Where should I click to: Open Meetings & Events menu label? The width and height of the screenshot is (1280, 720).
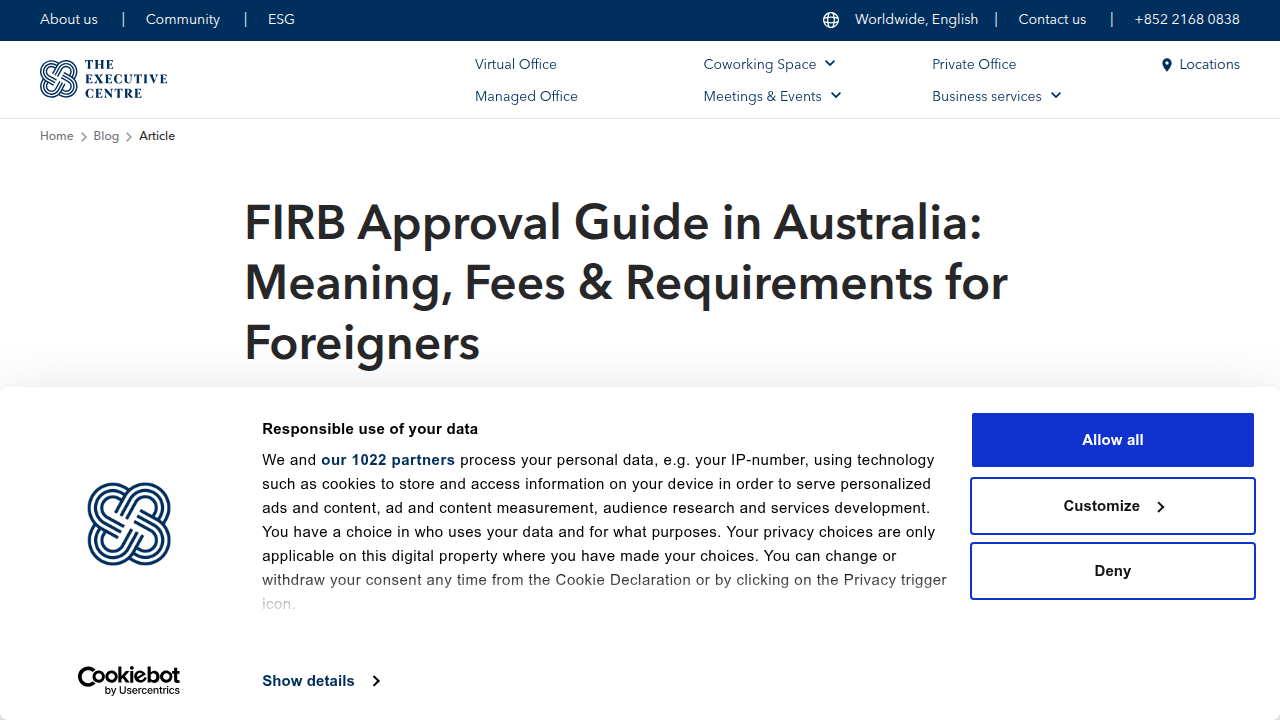point(762,96)
